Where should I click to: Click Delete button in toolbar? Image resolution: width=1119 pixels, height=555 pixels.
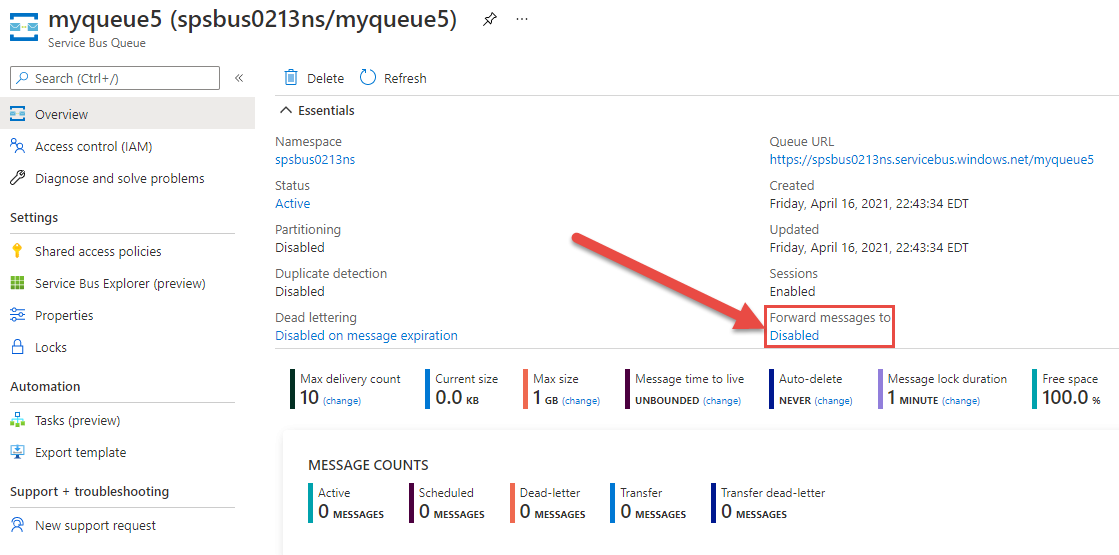point(314,78)
